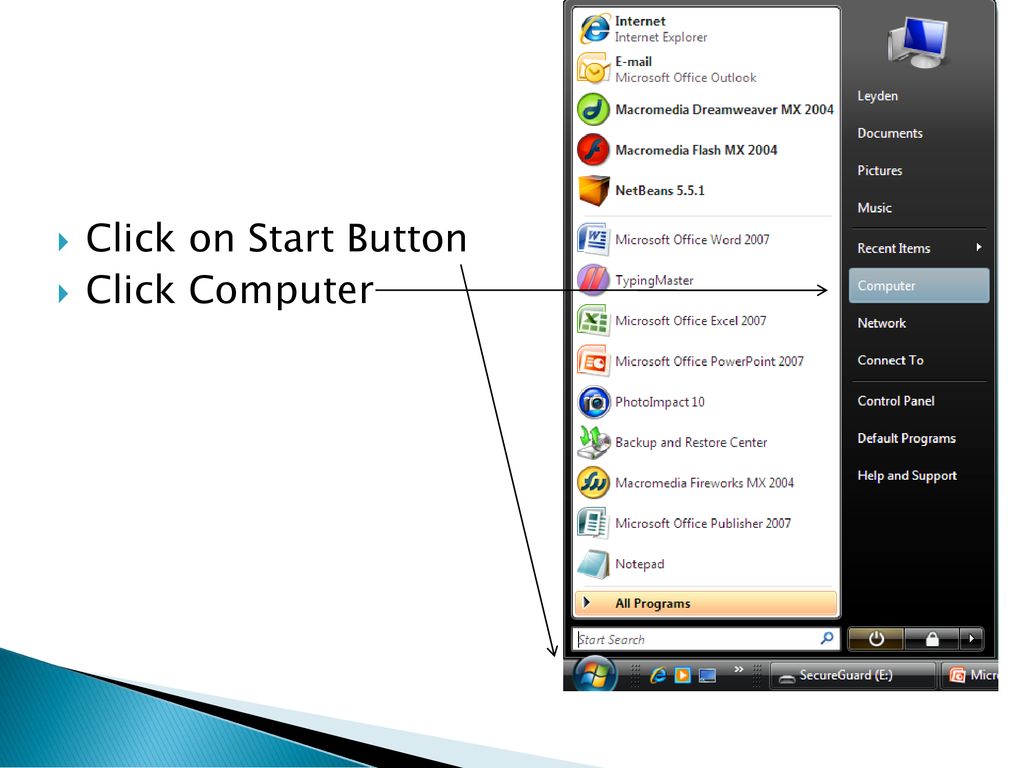Launch the Notepad icon
Viewport: 1024px width, 768px height.
click(x=593, y=564)
